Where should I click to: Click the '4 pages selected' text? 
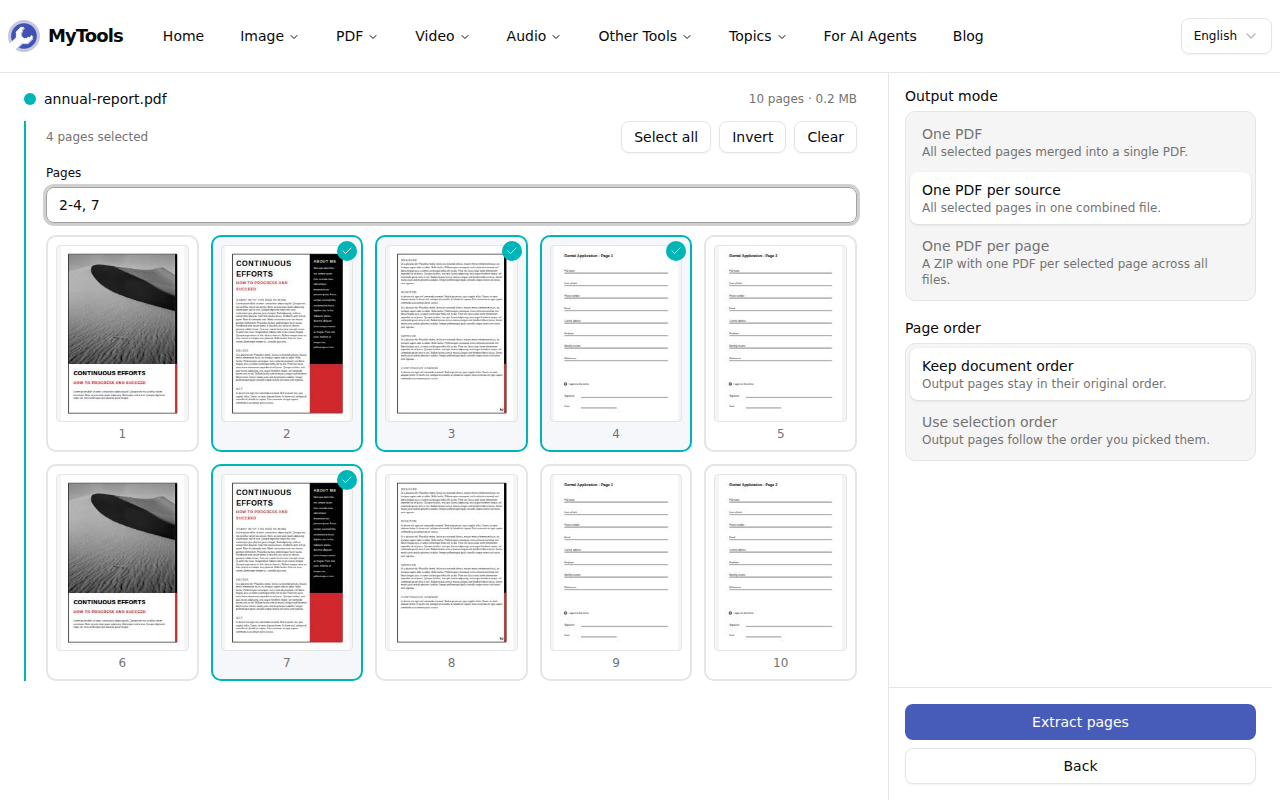pyautogui.click(x=97, y=137)
